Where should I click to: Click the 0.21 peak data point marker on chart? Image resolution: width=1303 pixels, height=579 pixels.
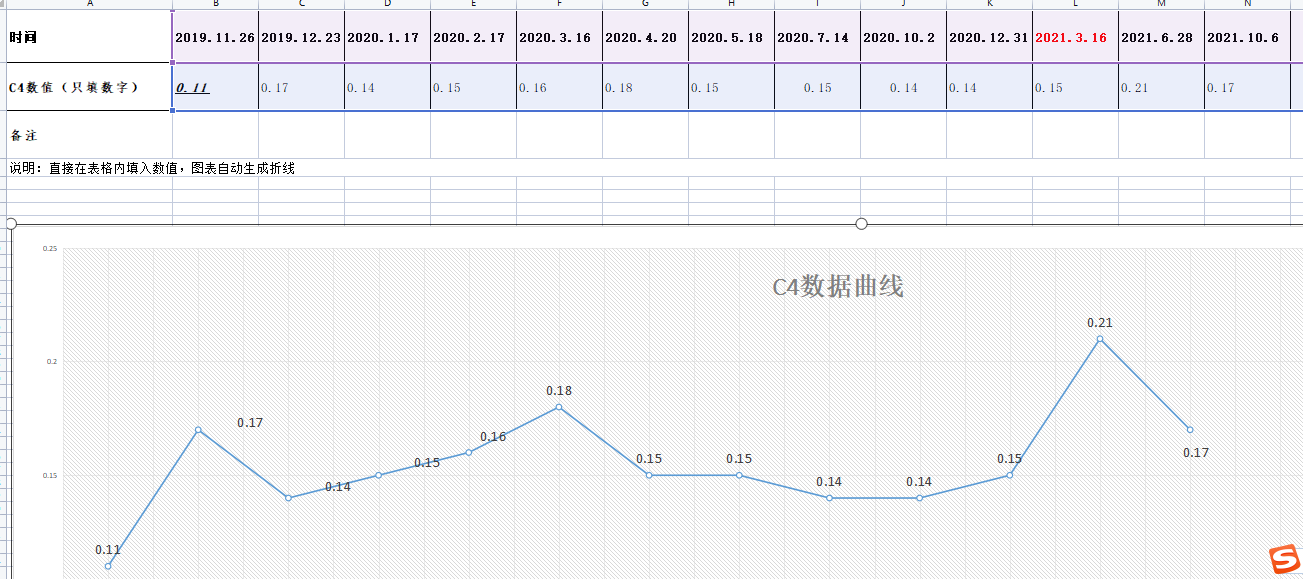pyautogui.click(x=1100, y=339)
